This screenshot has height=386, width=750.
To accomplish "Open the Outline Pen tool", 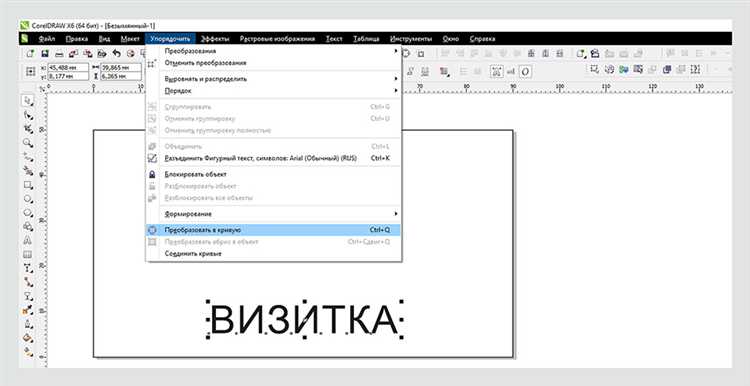I will point(28,324).
